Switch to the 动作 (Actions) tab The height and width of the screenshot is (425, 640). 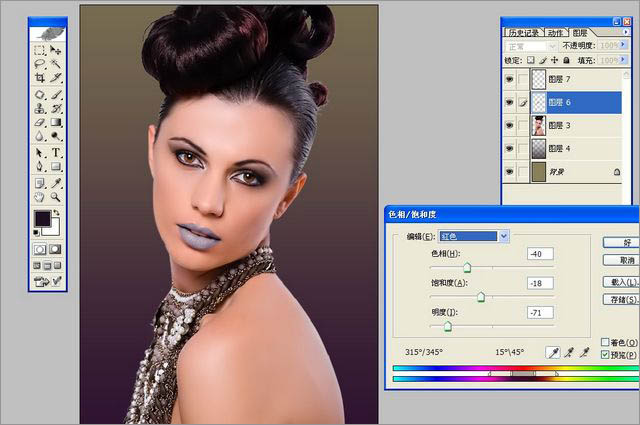pyautogui.click(x=557, y=32)
